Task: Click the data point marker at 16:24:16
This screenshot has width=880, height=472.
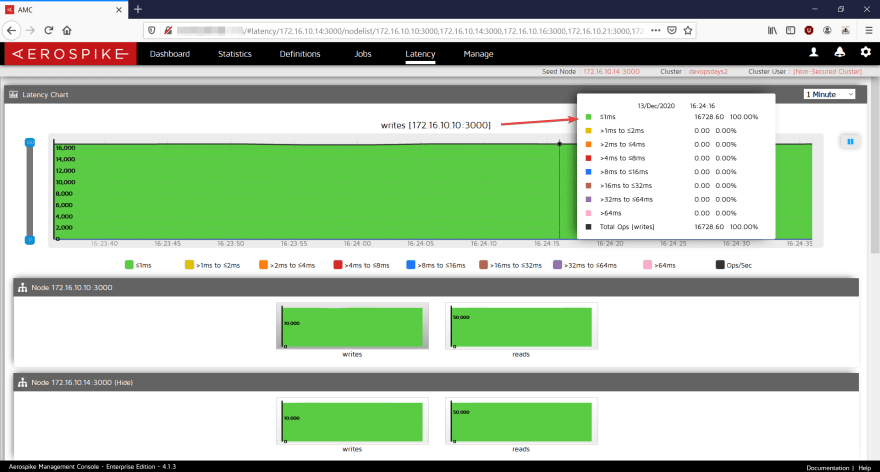Action: 560,144
